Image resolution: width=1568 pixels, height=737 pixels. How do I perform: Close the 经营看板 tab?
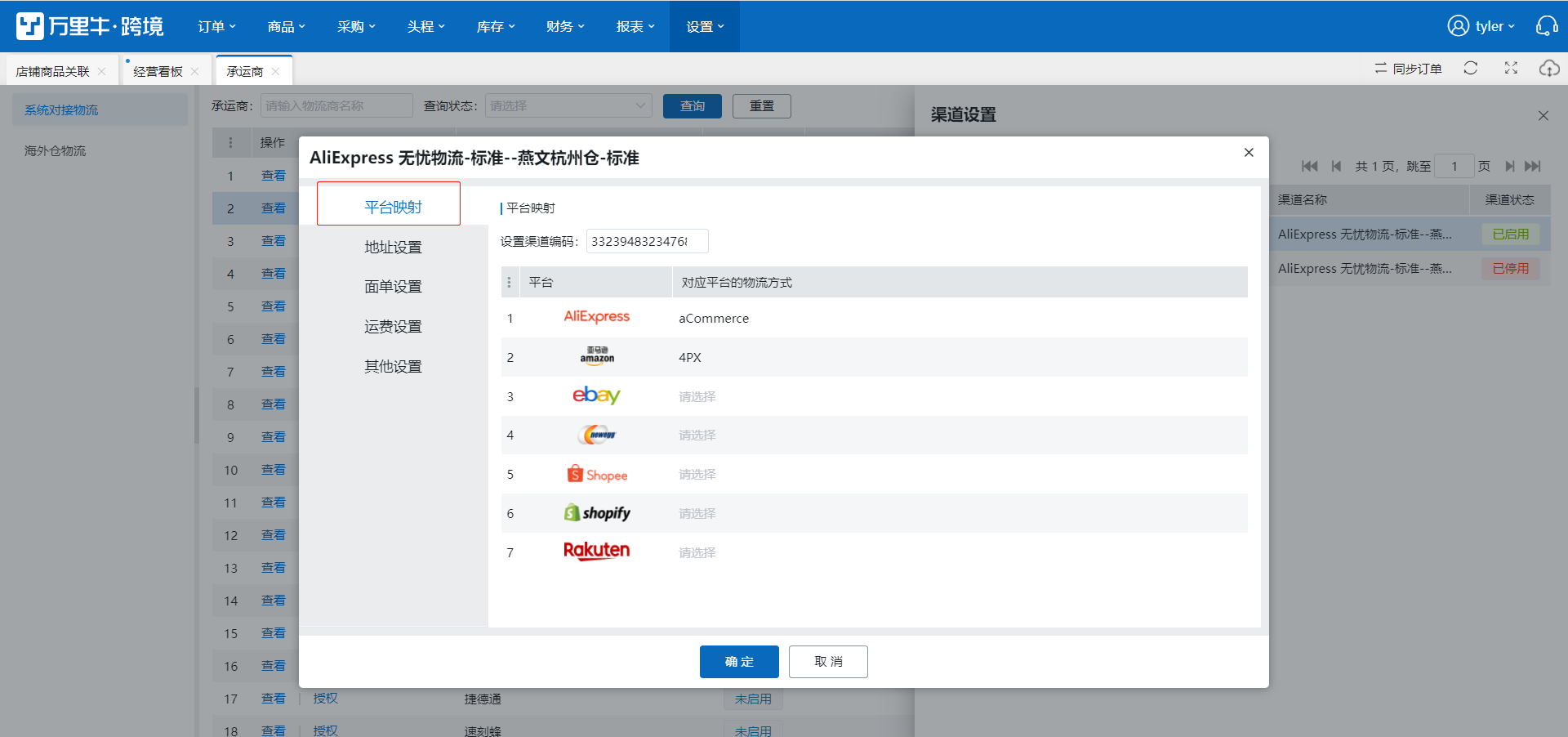tap(195, 71)
